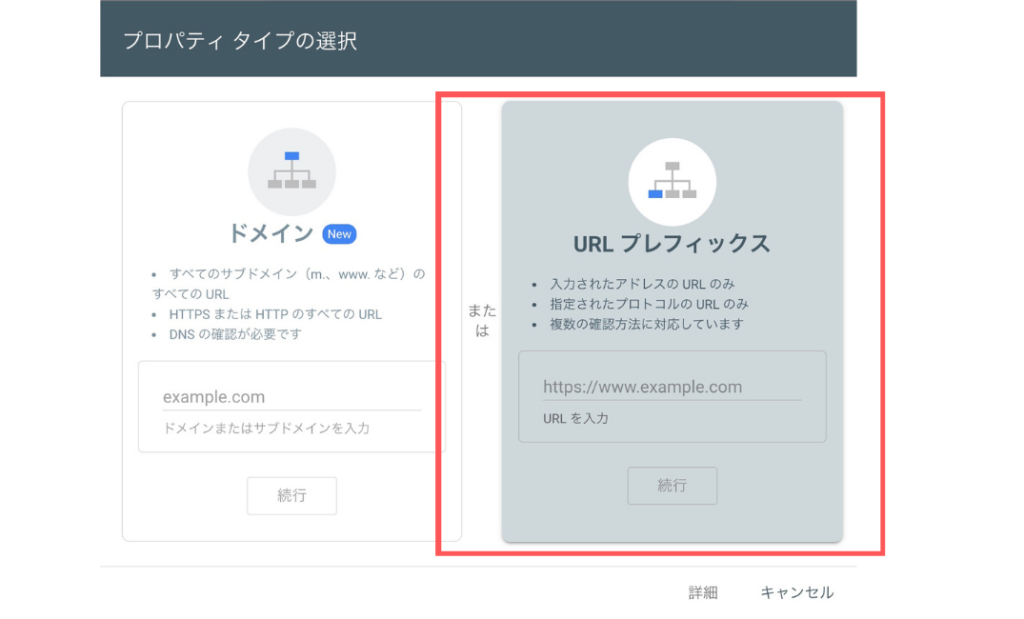
Task: Focus the https://www.example.com URL input field
Action: coord(671,387)
